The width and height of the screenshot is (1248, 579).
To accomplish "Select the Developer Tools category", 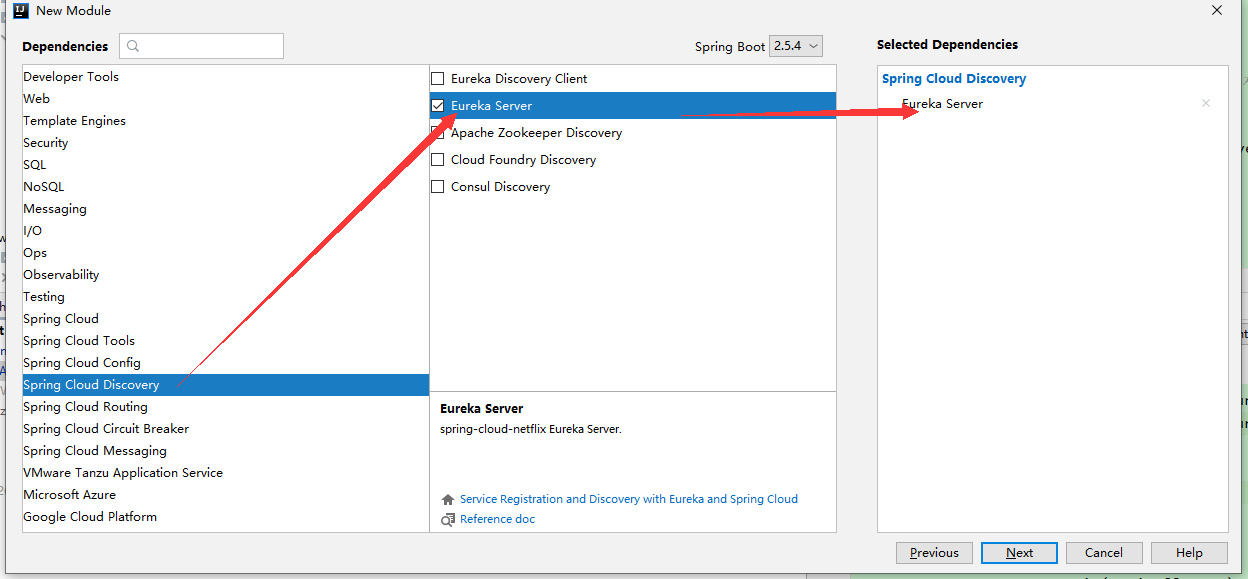I will pos(226,77).
